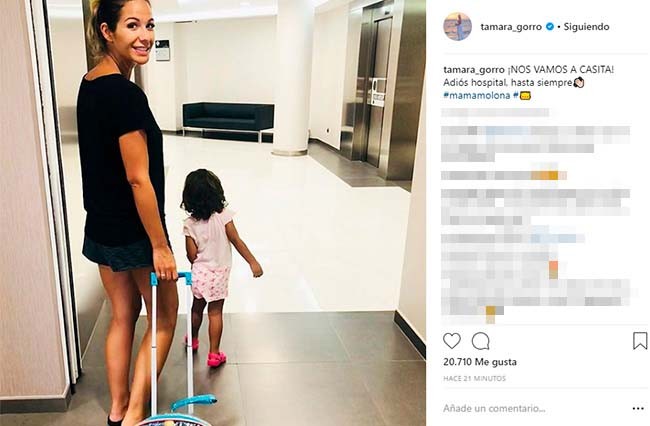Click the clapping hands emoji in the caption
Screen dimensions: 650x426
[579, 82]
